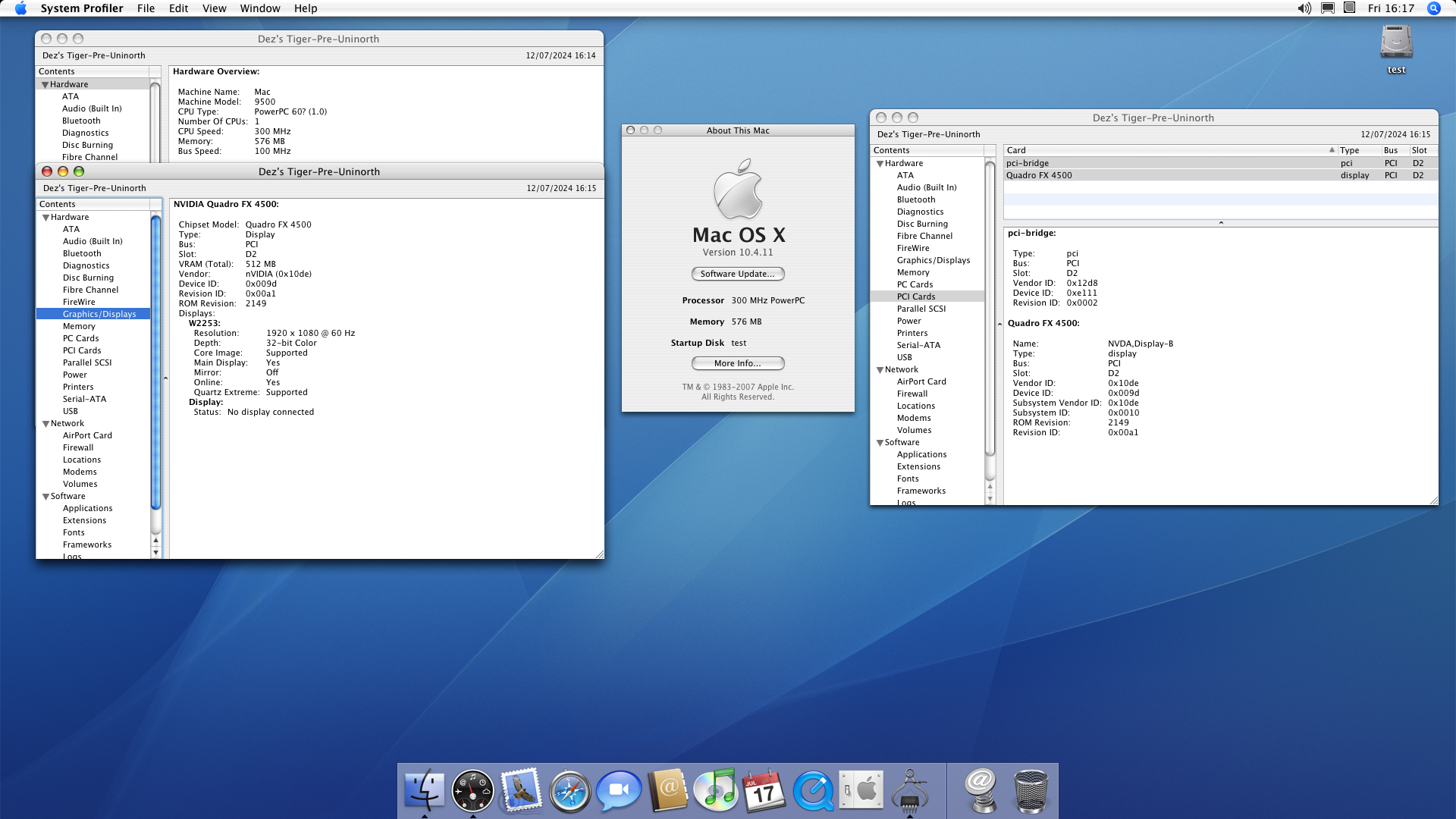Viewport: 1456px width, 819px height.
Task: Open Spotlight search in menu bar
Action: [x=1433, y=8]
